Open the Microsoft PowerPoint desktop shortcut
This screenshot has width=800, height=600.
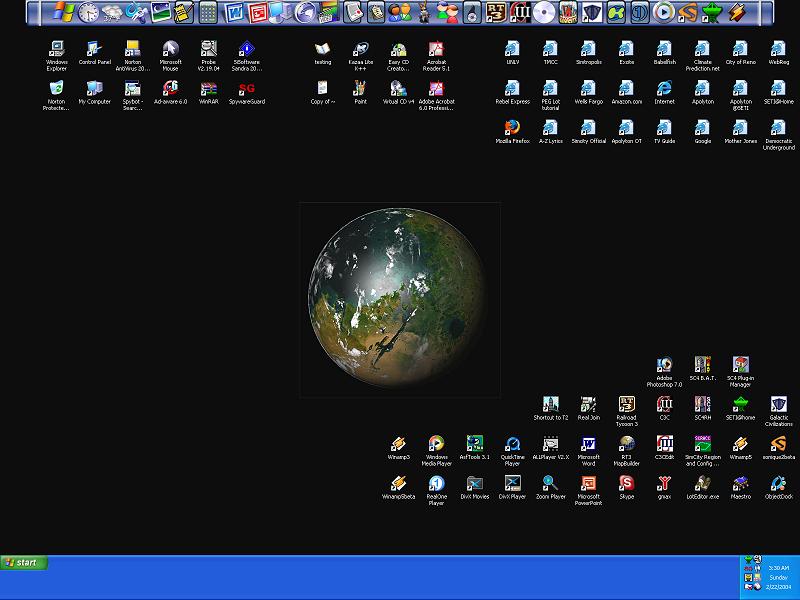(588, 483)
